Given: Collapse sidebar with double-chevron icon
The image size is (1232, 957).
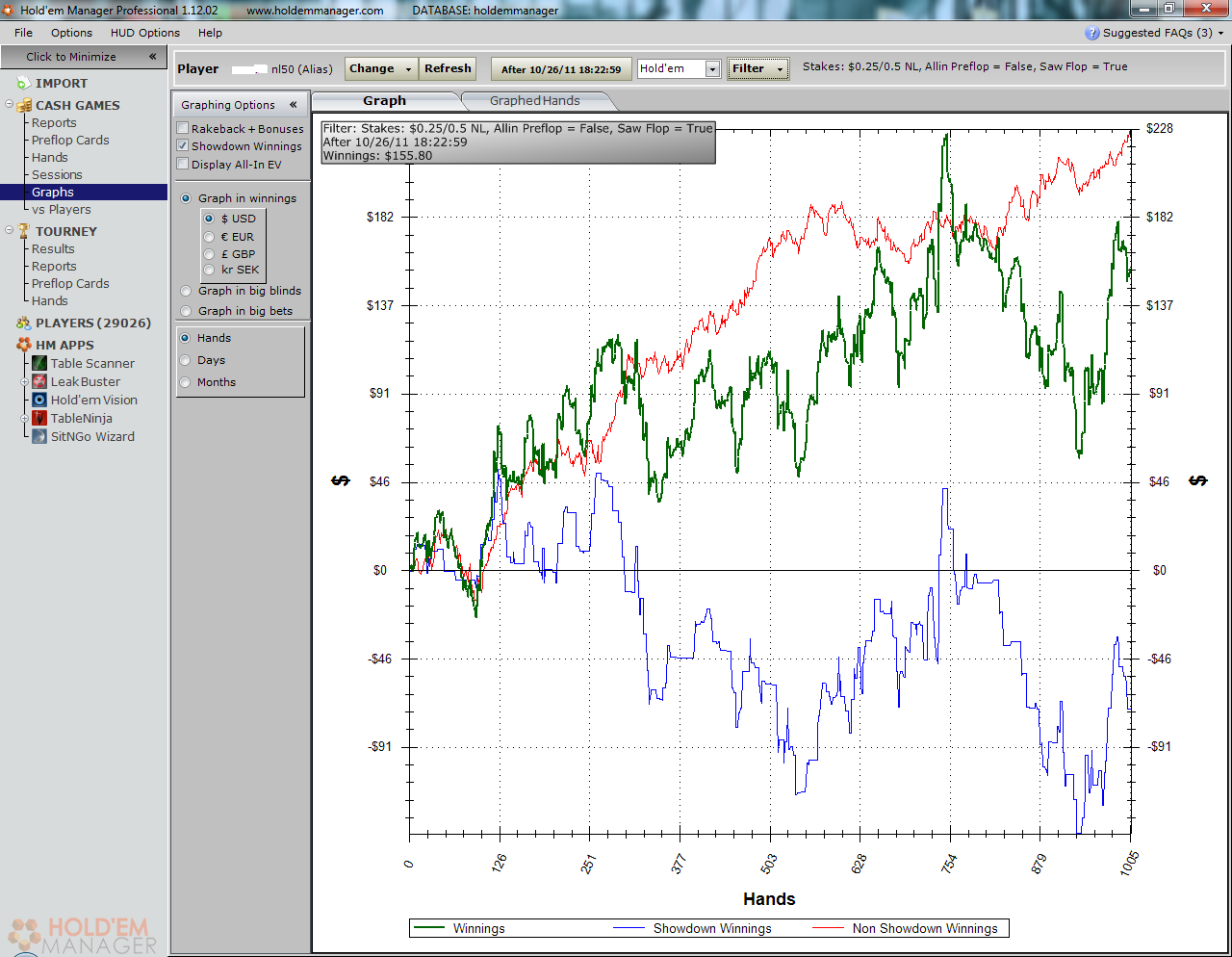Looking at the screenshot, I should (x=152, y=57).
